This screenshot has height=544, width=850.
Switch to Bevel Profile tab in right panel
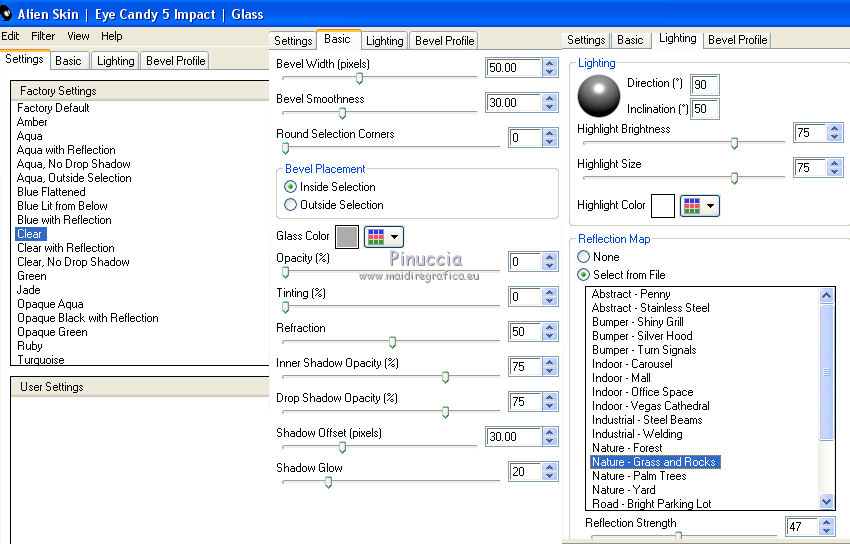(737, 40)
